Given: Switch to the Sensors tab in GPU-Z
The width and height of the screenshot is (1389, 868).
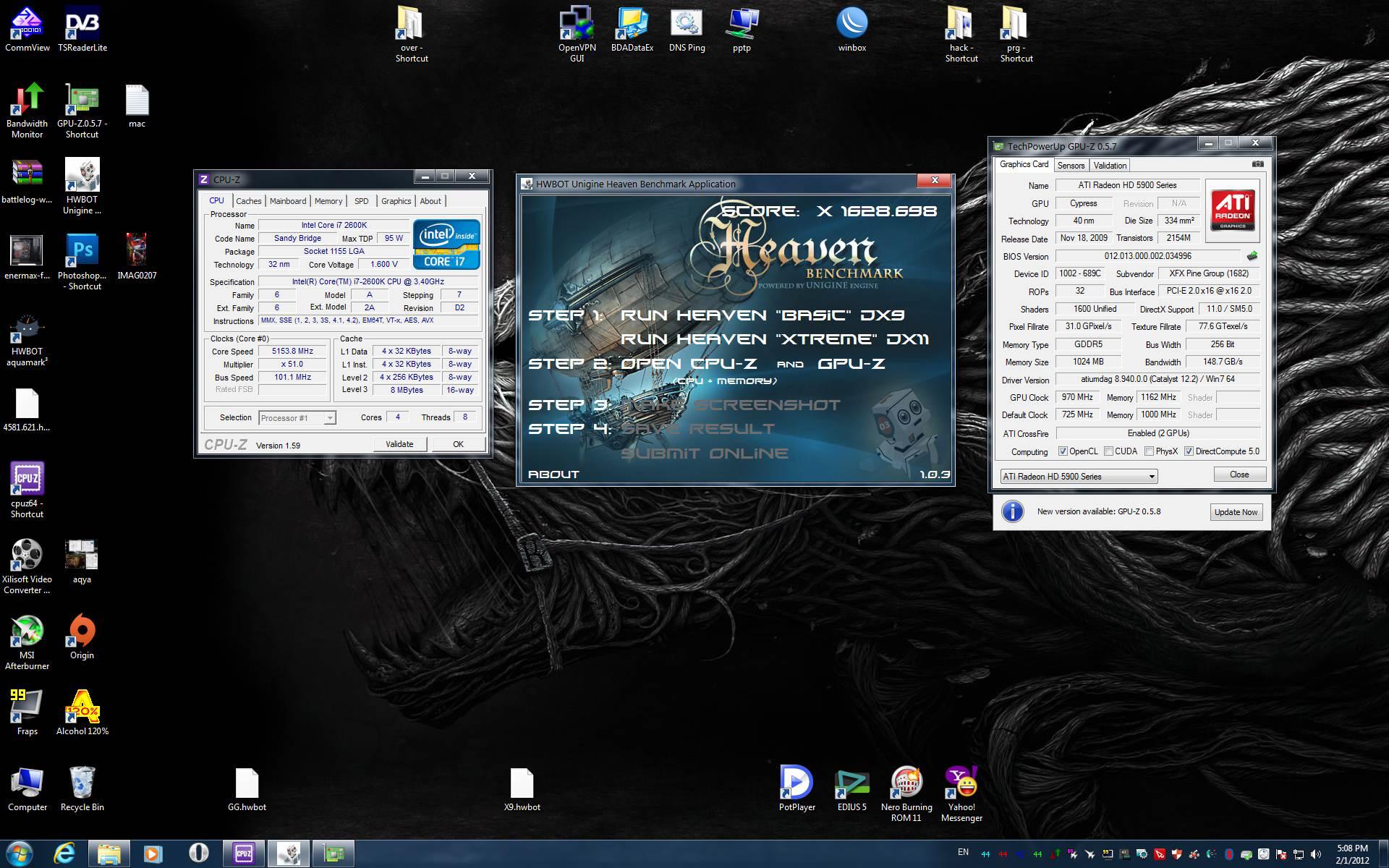Looking at the screenshot, I should pyautogui.click(x=1071, y=166).
